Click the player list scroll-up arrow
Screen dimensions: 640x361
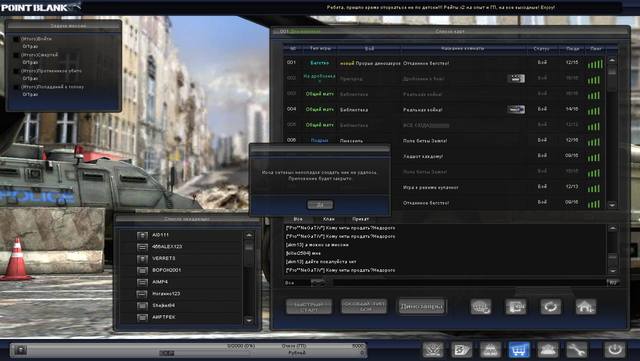coord(249,235)
